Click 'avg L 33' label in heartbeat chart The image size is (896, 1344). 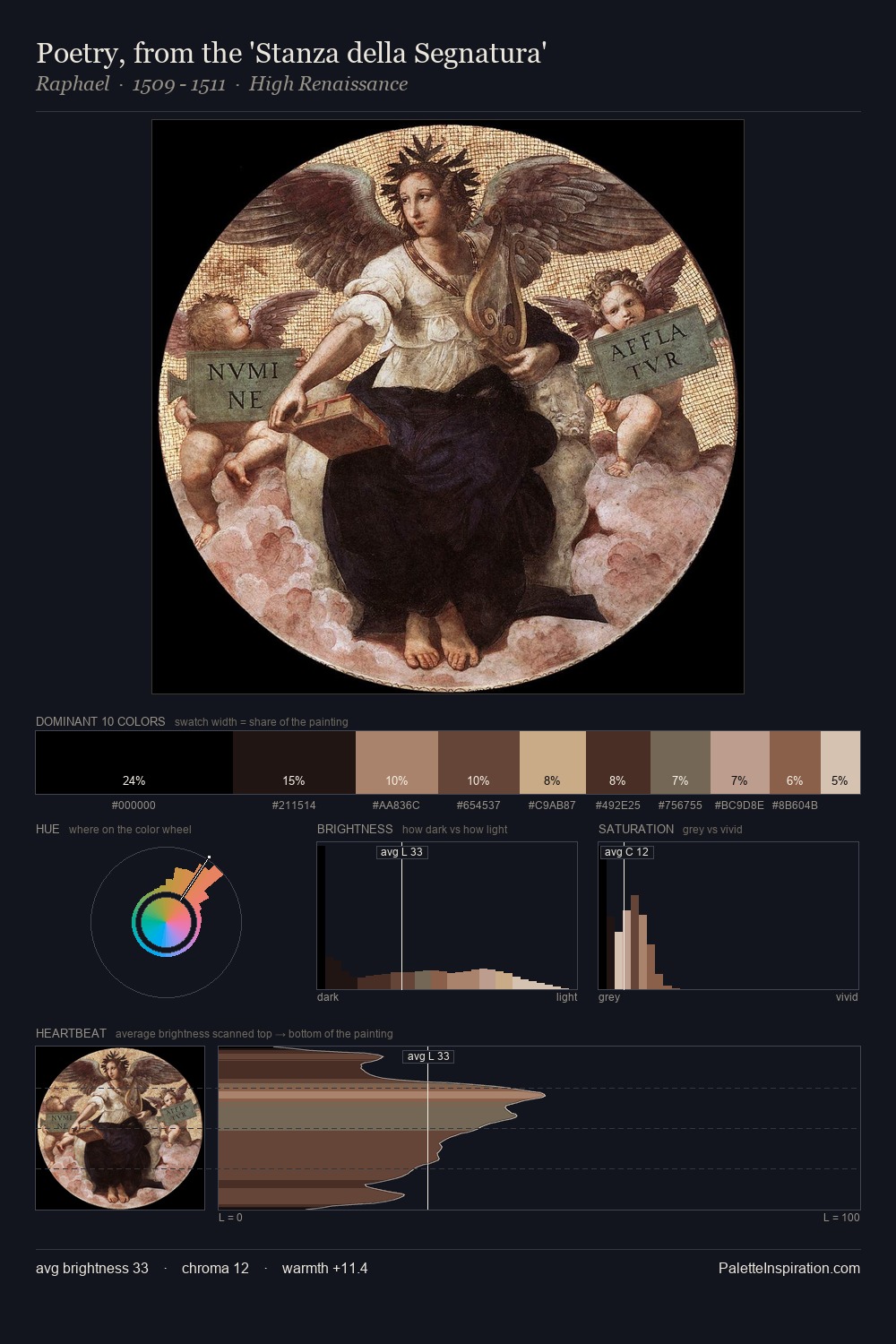pos(428,1056)
